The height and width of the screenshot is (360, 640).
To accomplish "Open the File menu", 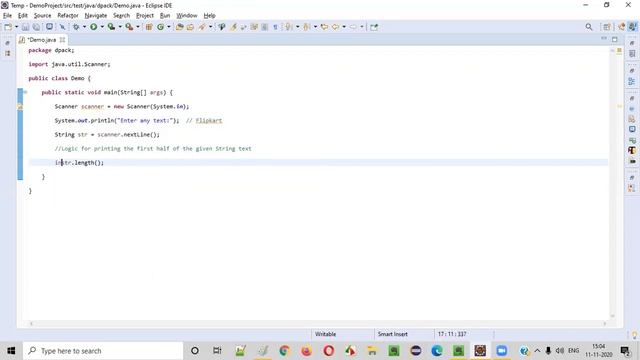I will click(x=7, y=16).
